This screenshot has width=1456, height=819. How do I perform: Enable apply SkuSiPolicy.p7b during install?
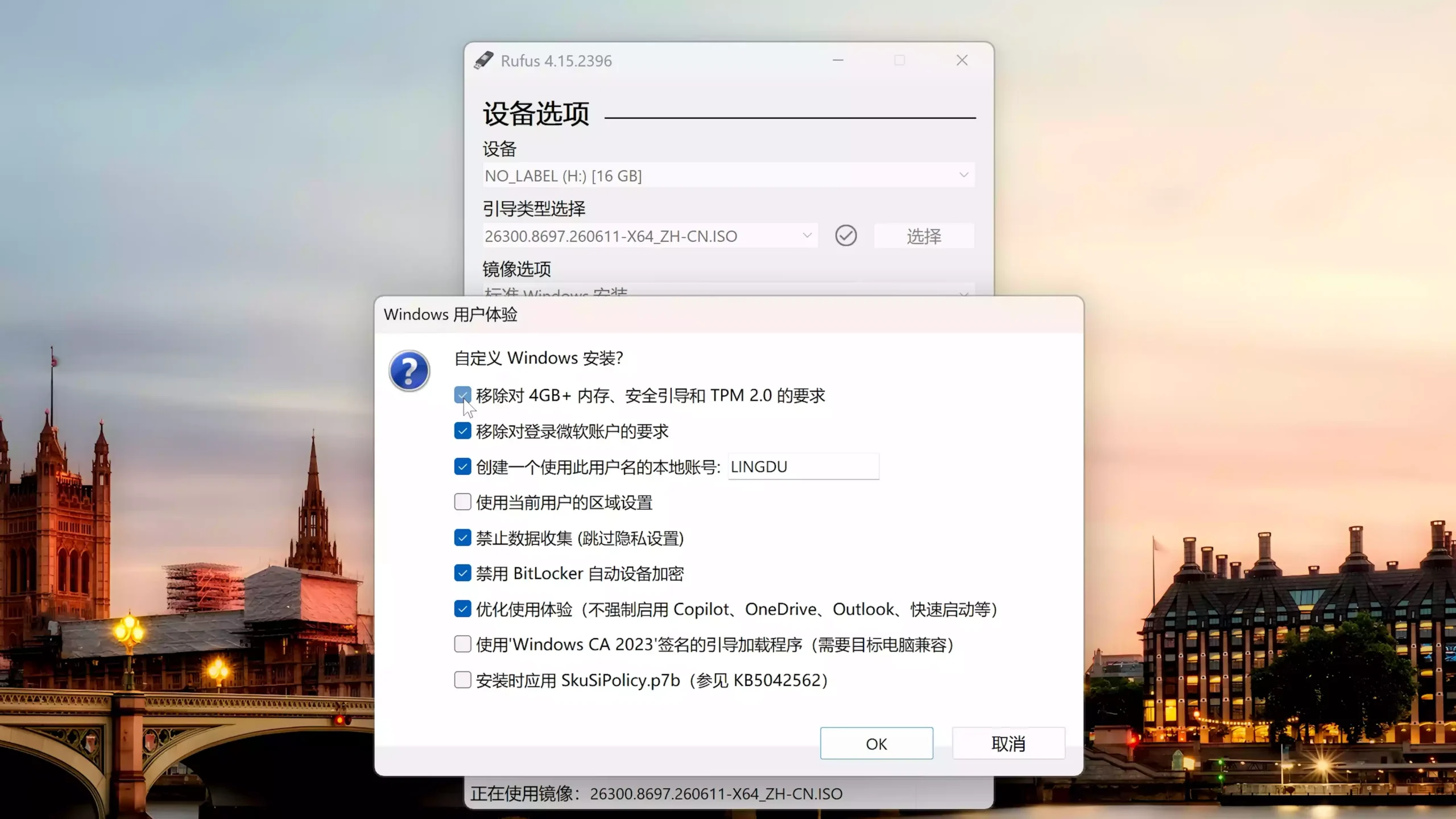pyautogui.click(x=462, y=680)
